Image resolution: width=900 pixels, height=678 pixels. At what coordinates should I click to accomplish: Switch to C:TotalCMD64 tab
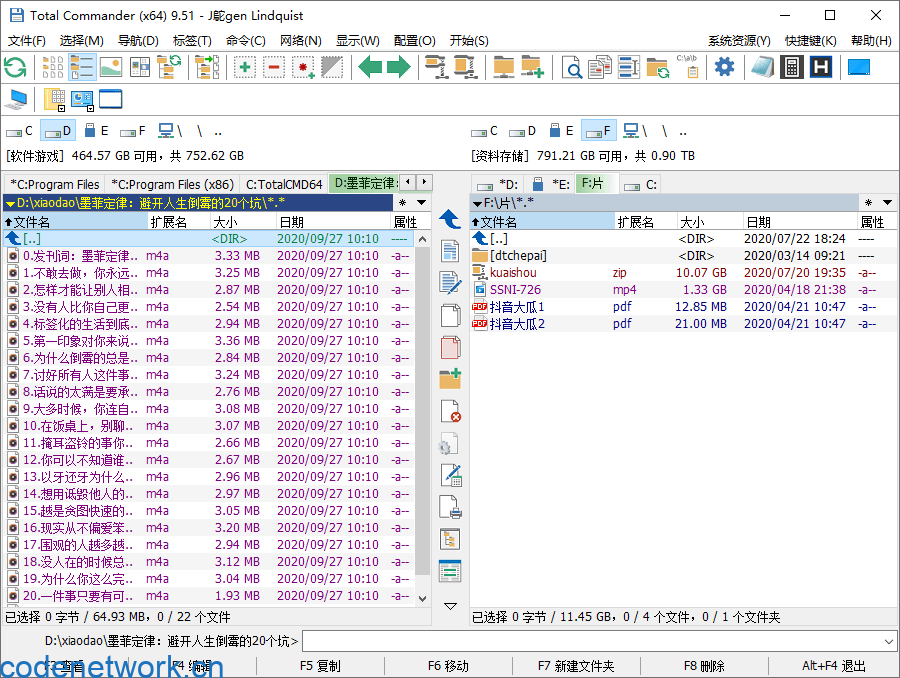click(x=284, y=185)
